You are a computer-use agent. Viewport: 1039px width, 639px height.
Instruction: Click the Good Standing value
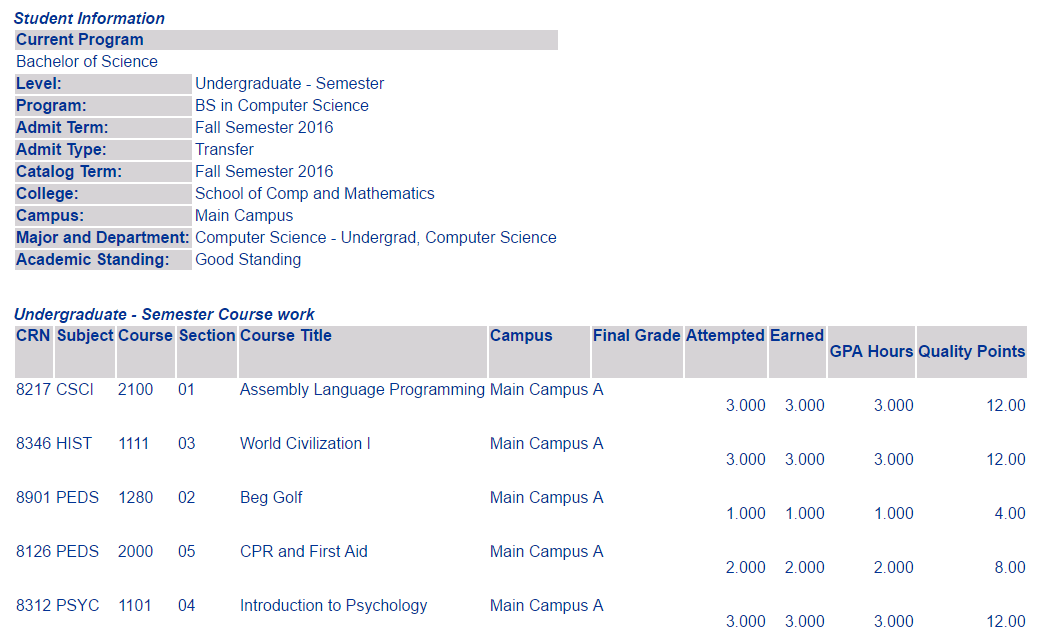point(248,260)
